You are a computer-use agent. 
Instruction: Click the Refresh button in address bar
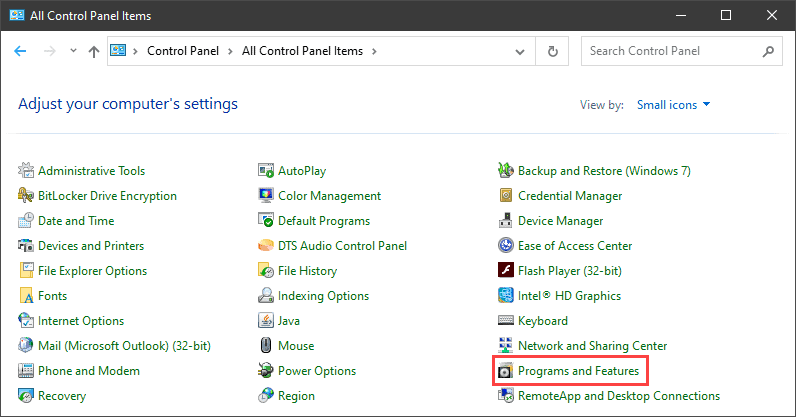pyautogui.click(x=553, y=51)
